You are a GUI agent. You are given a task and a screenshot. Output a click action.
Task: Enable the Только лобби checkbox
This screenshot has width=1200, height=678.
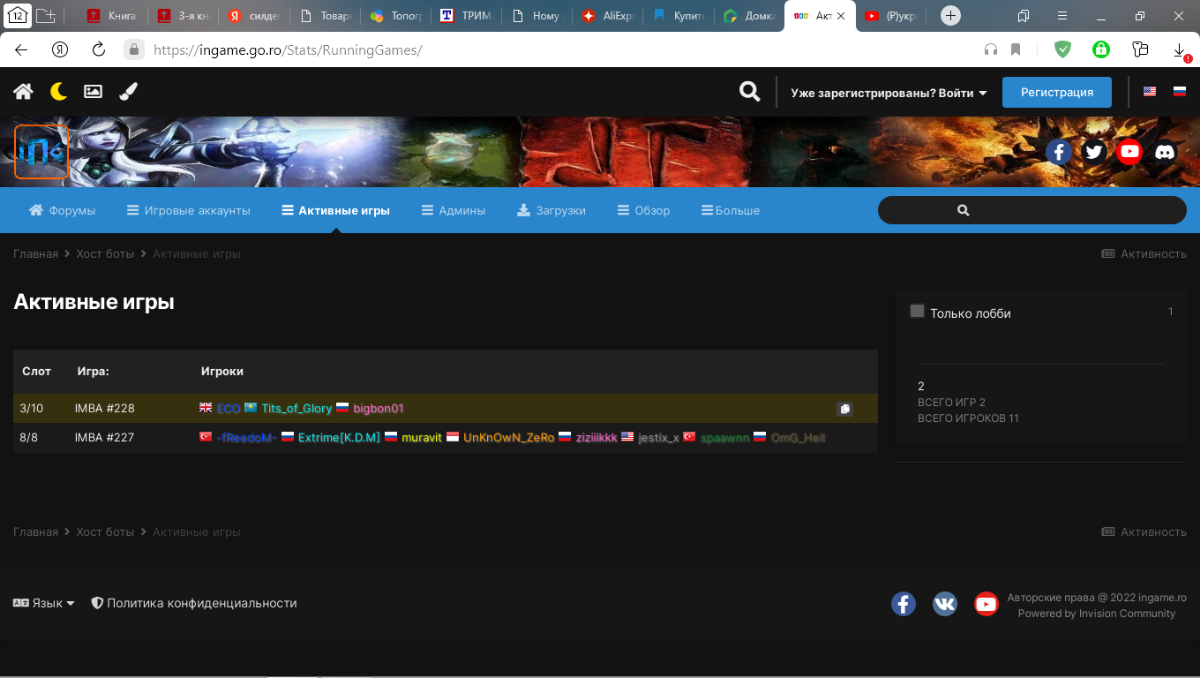click(x=917, y=312)
